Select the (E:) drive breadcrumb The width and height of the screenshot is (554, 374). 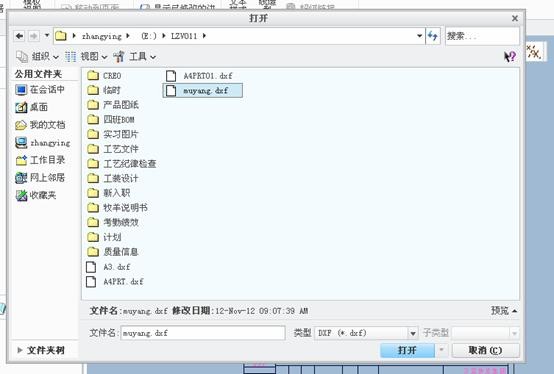[148, 36]
